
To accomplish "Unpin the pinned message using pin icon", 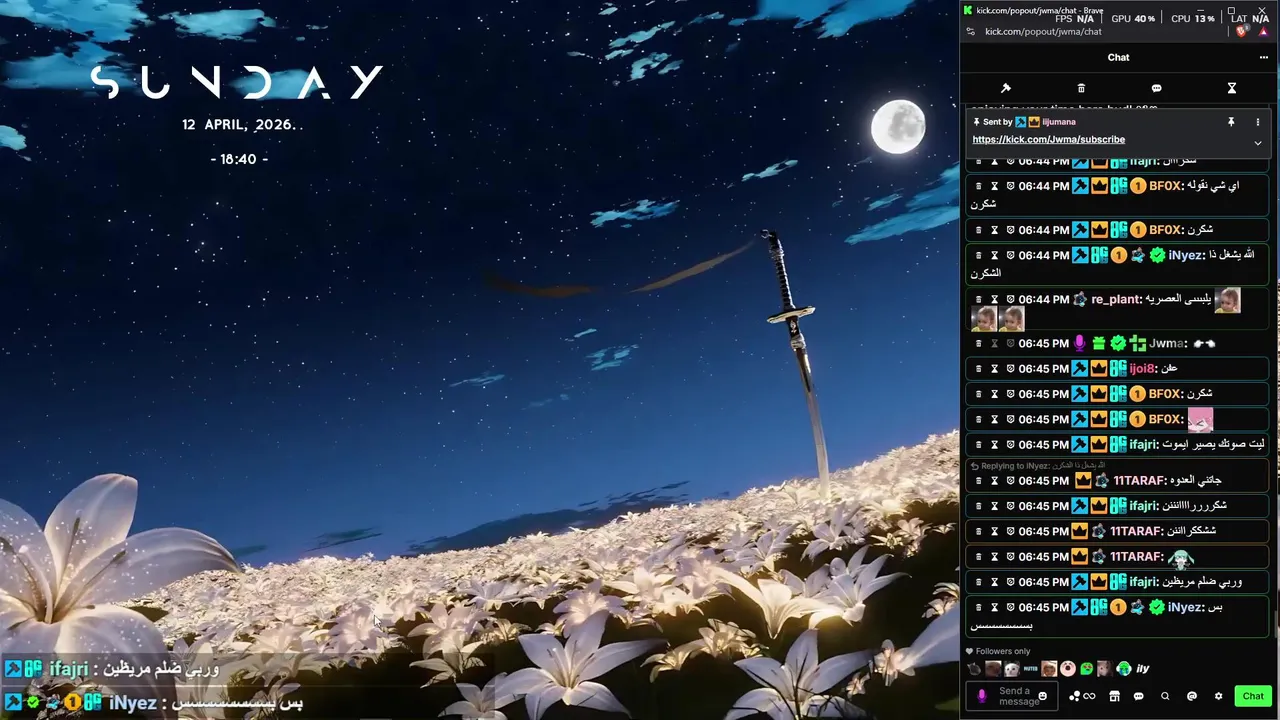I will pos(1231,122).
